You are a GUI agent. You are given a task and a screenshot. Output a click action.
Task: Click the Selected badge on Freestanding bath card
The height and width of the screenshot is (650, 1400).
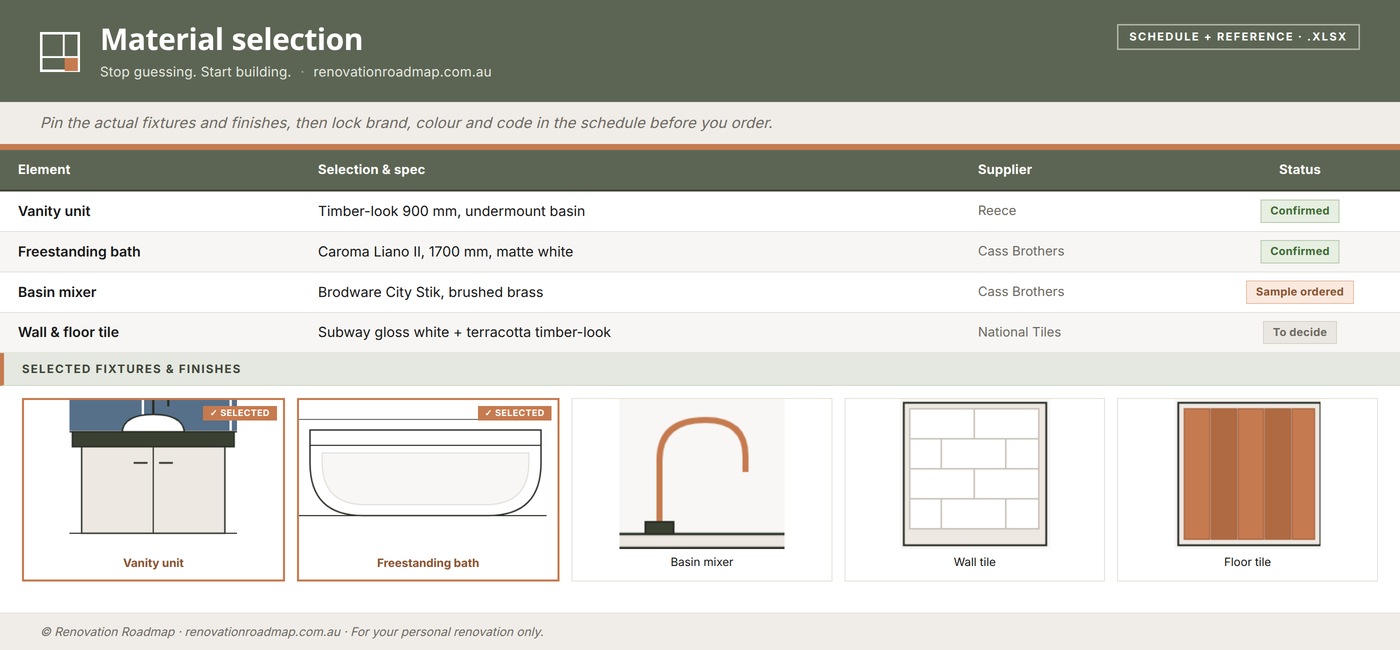tap(515, 413)
